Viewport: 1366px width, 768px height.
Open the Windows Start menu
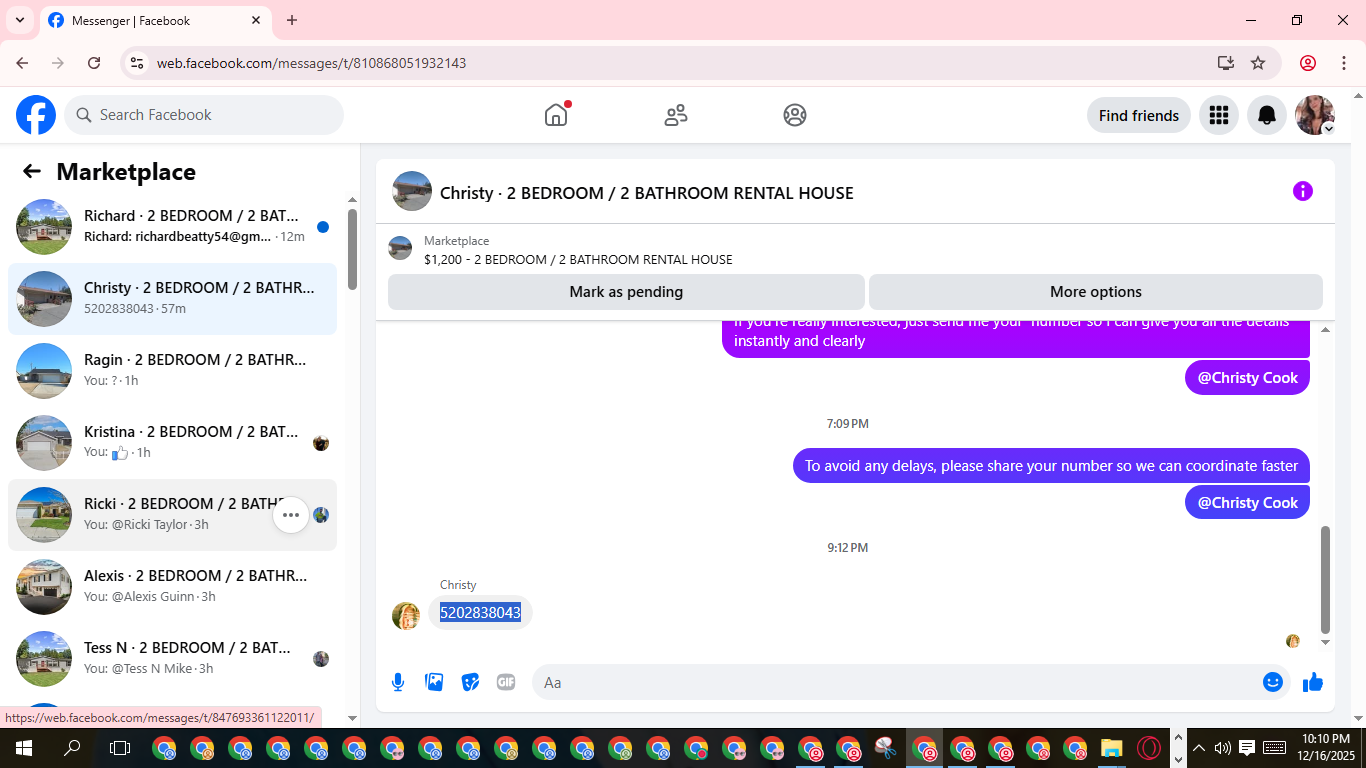click(x=23, y=748)
